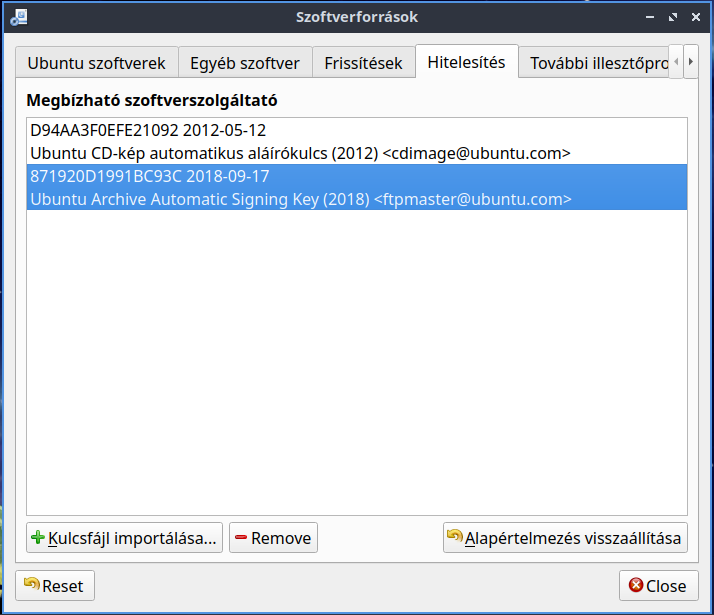
Task: Select the Hitelesítés tab
Action: [x=466, y=62]
